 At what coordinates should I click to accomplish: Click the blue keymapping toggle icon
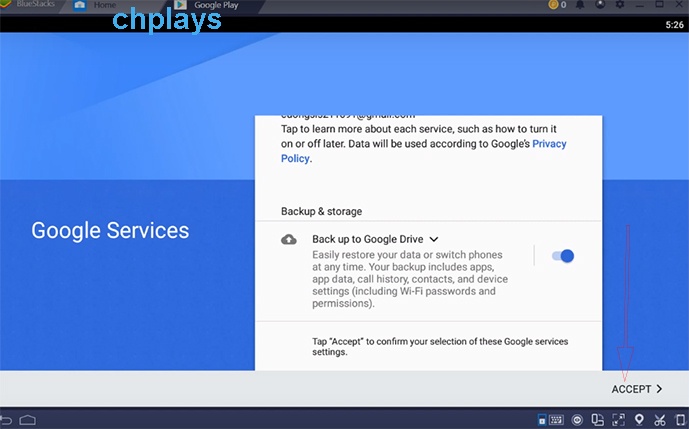(542, 420)
